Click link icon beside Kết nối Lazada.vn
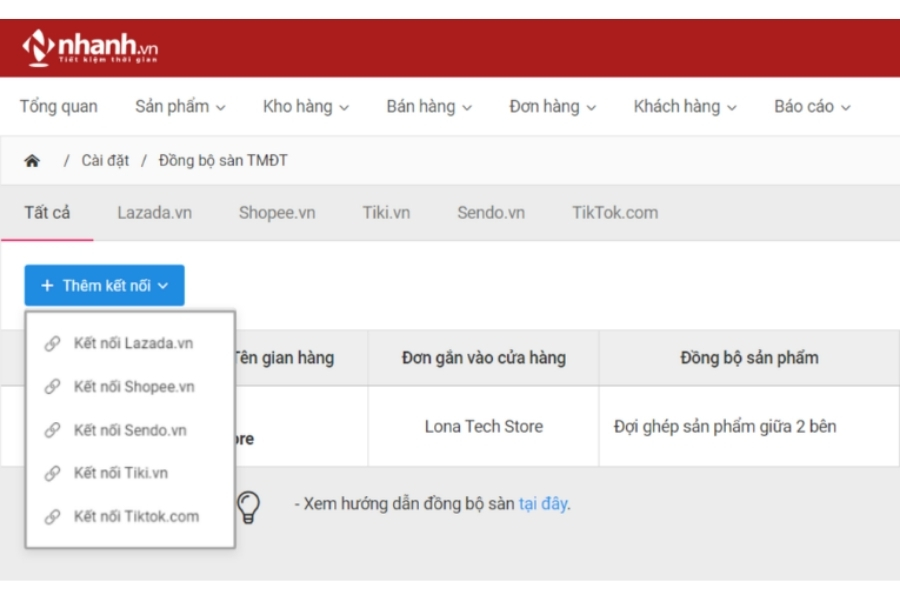The height and width of the screenshot is (600, 900). click(x=52, y=343)
